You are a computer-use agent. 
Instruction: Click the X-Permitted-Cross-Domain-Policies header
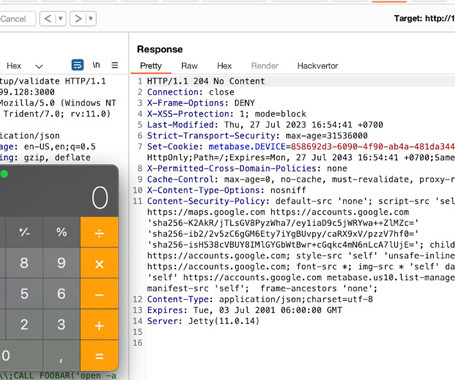pos(232,168)
